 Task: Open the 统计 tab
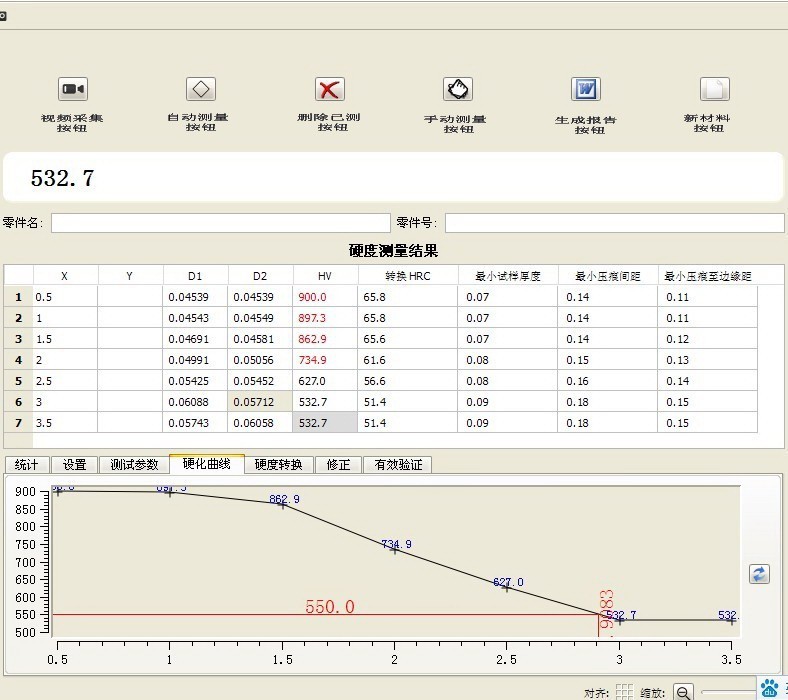click(x=27, y=465)
